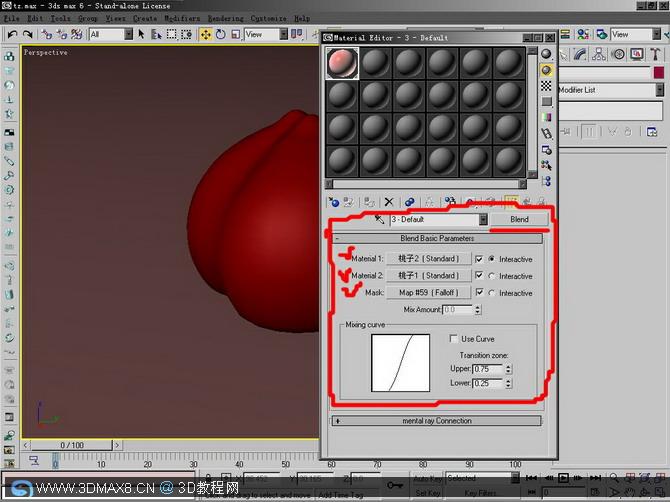The width and height of the screenshot is (670, 502).
Task: Click Use Pivot Point Center icon
Action: [296, 34]
